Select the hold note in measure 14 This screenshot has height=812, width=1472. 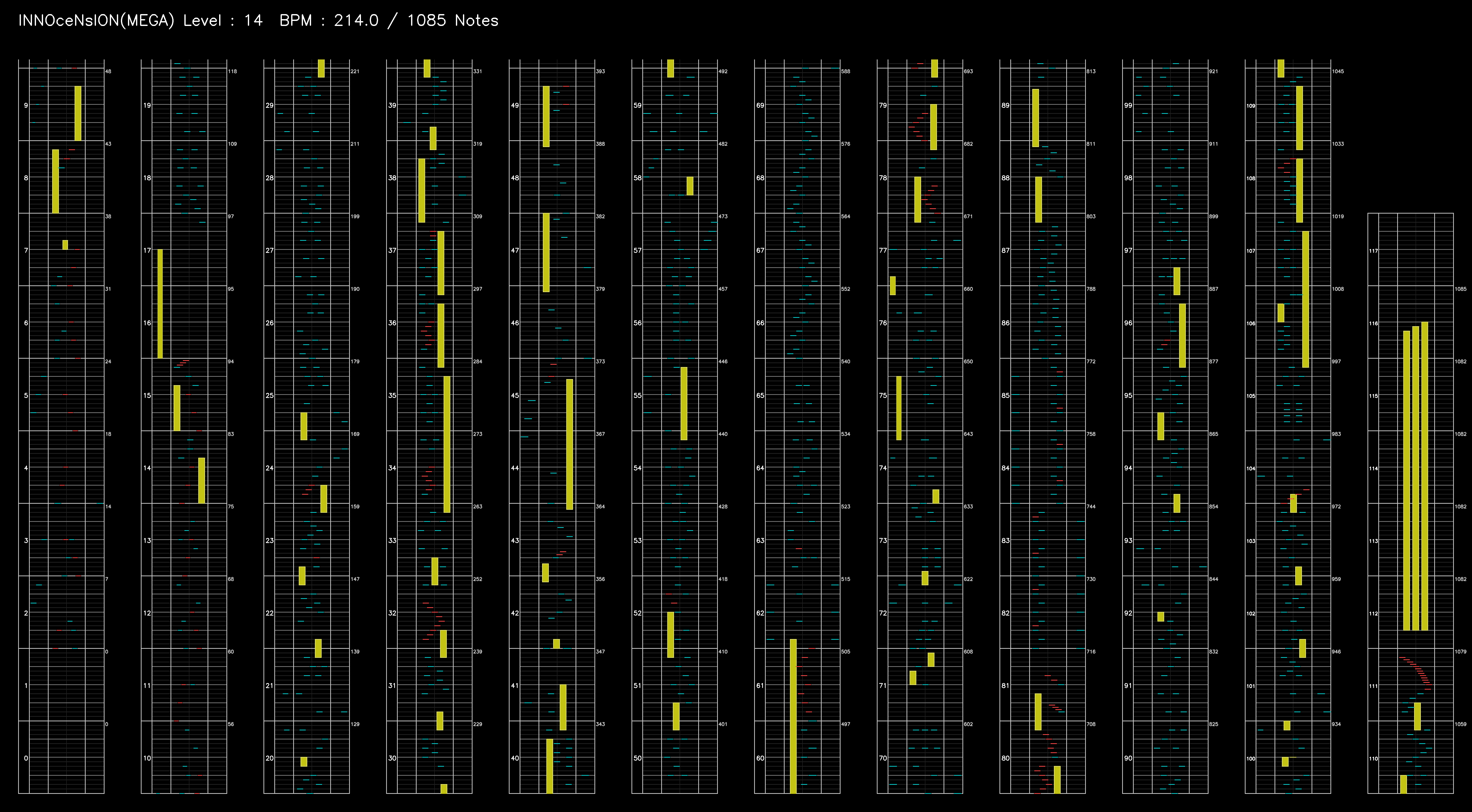pyautogui.click(x=202, y=481)
